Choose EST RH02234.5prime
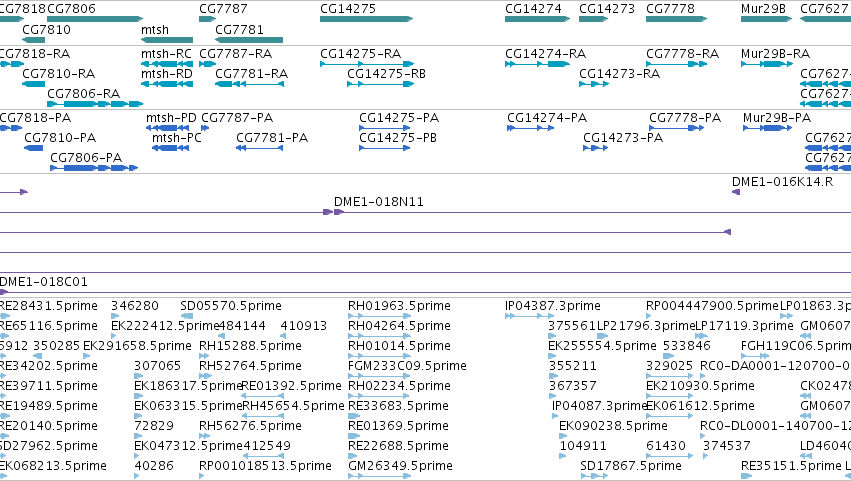The height and width of the screenshot is (481, 851). 379,396
